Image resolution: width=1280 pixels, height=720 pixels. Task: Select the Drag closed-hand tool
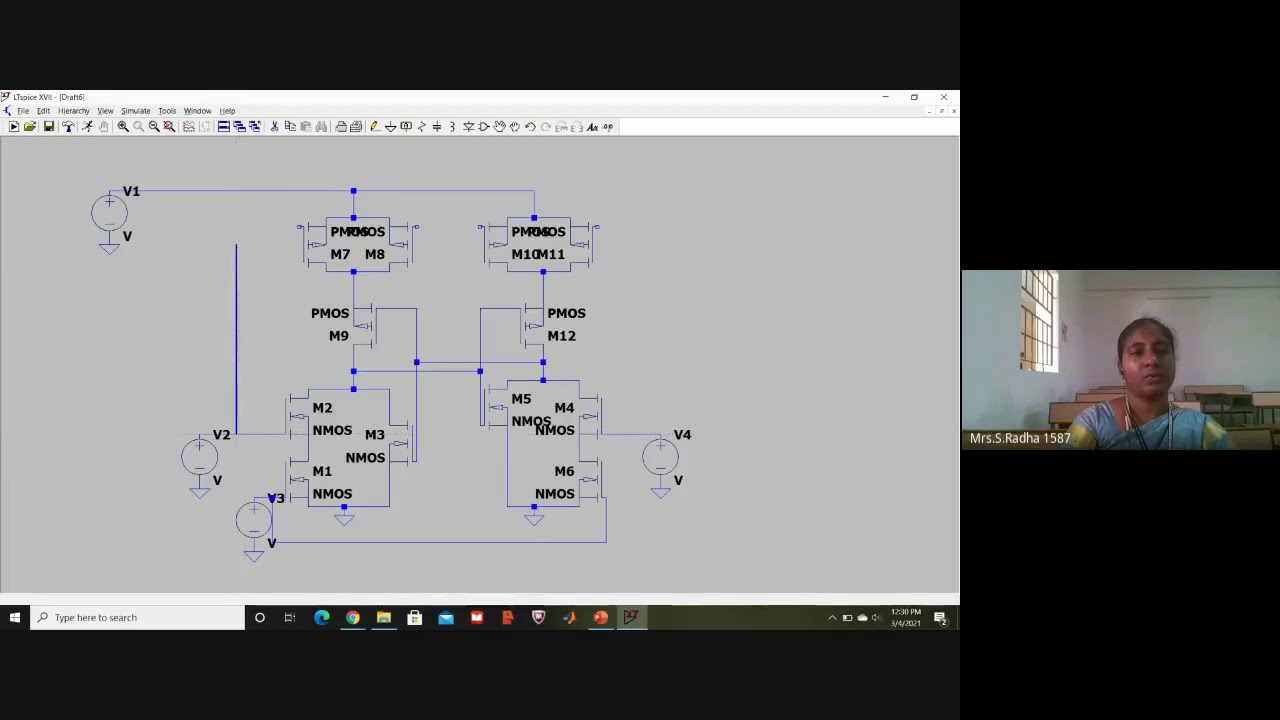coord(514,127)
